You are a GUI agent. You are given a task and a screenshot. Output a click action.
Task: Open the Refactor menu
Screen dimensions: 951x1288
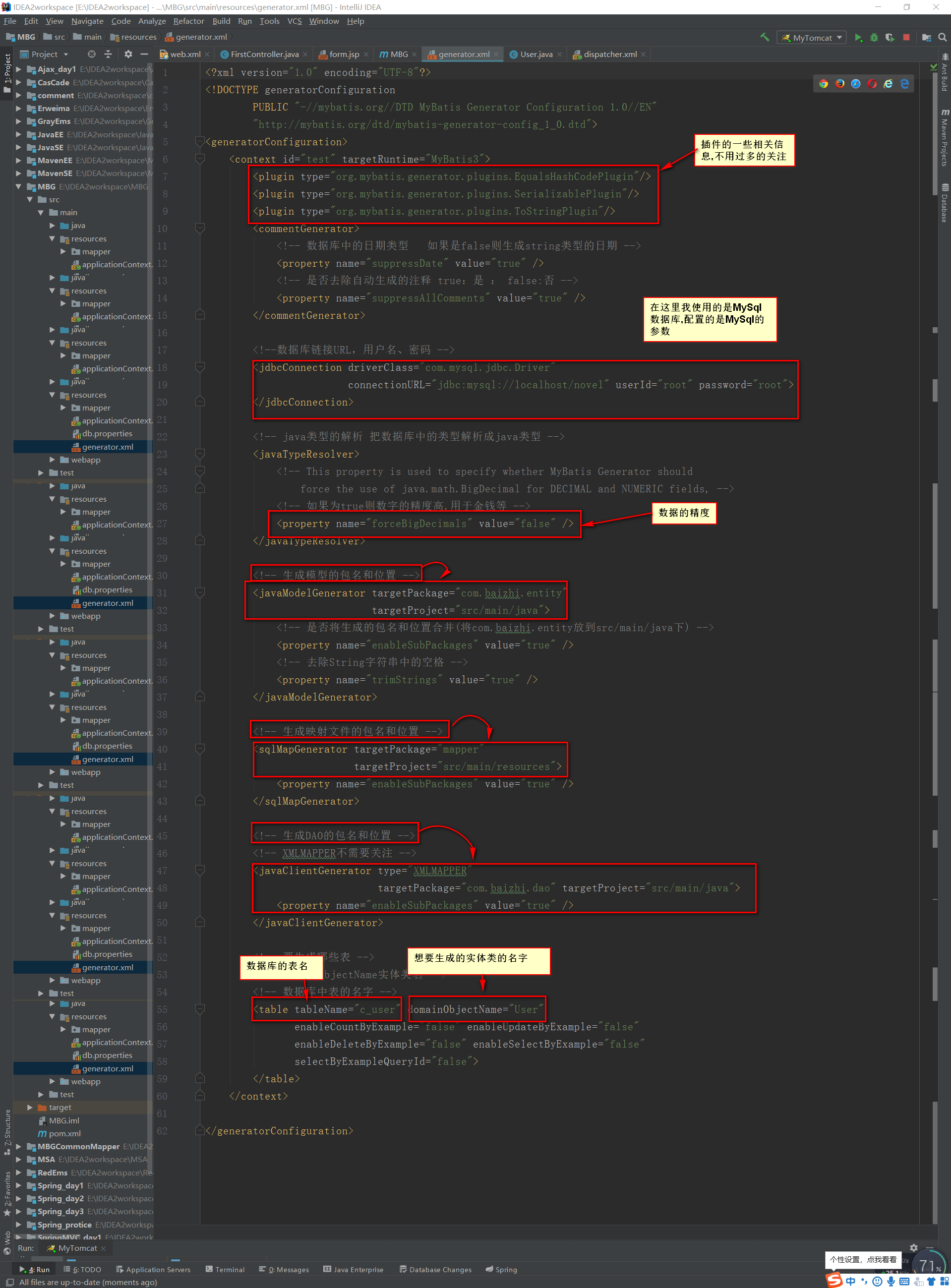[189, 21]
